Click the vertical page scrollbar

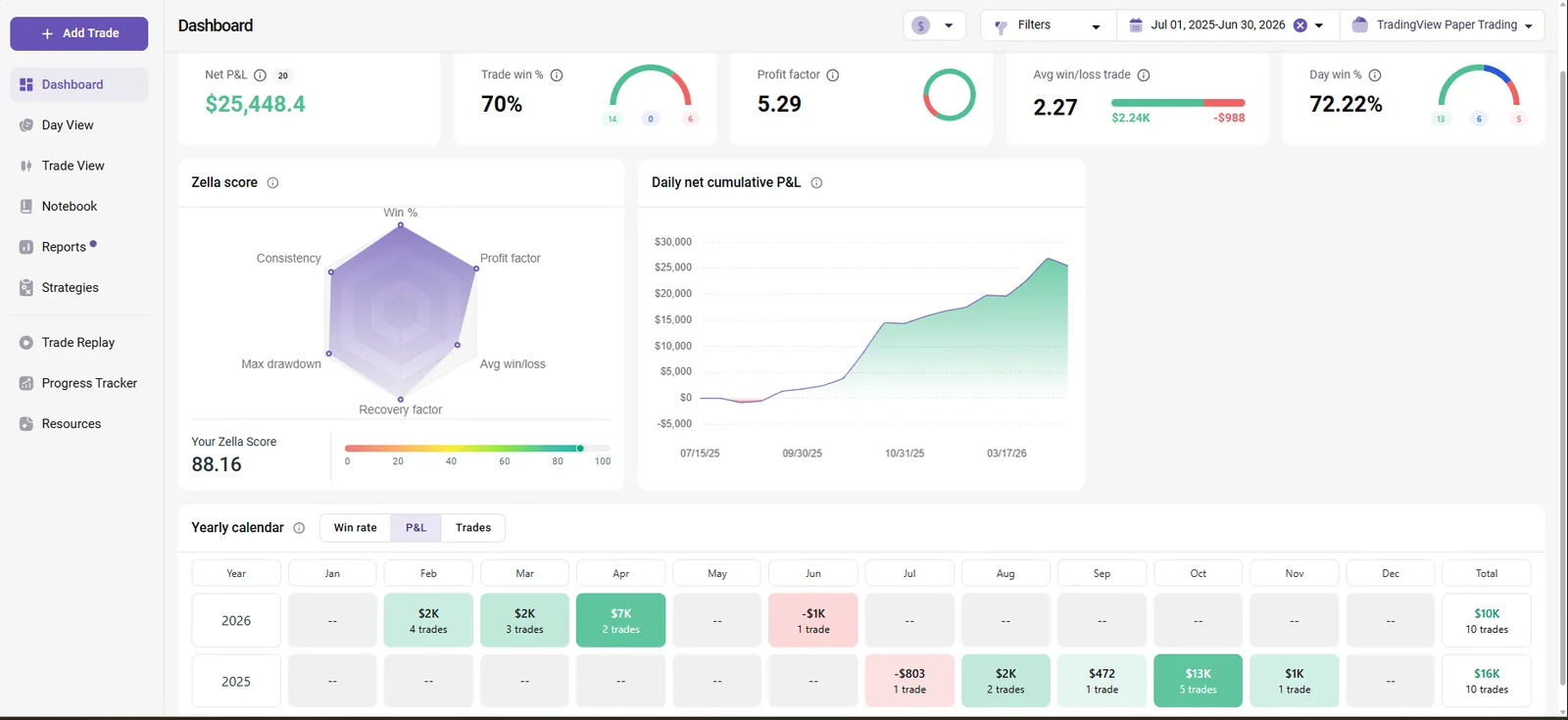tap(1562, 377)
